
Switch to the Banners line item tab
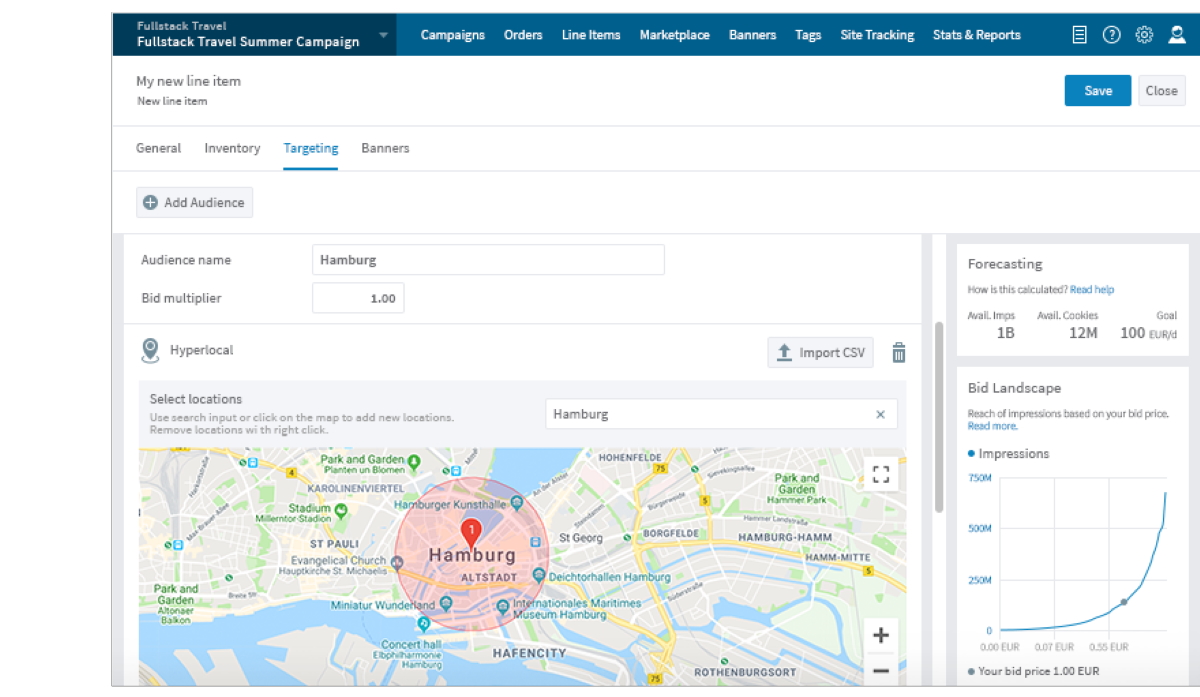(x=385, y=148)
